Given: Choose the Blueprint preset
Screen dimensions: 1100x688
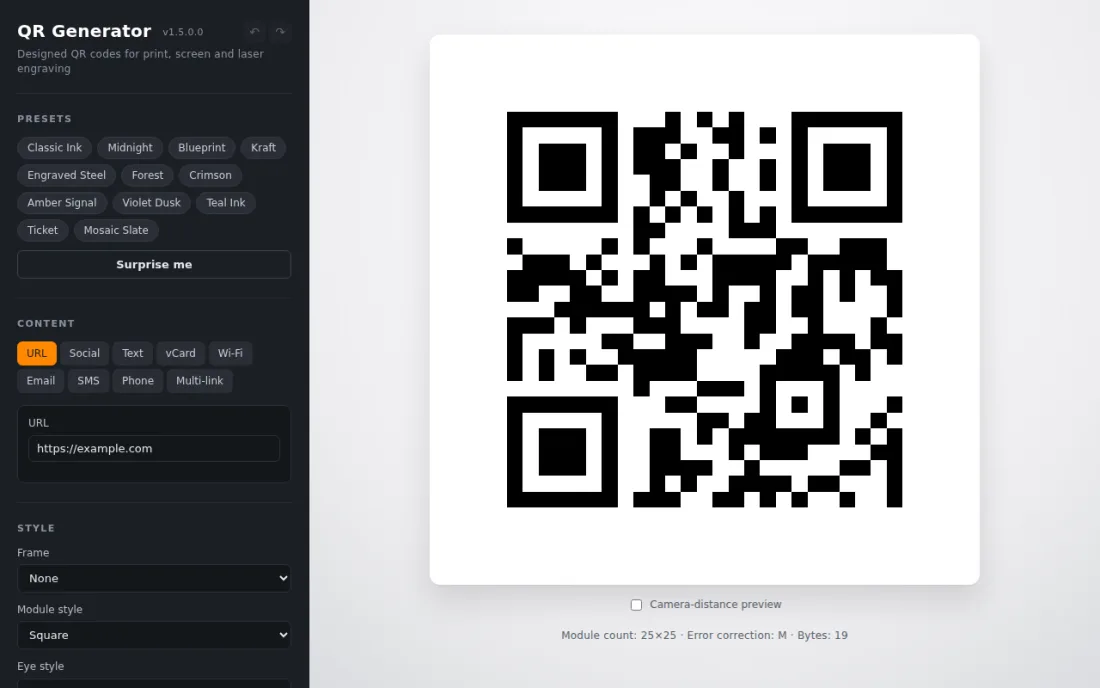Looking at the screenshot, I should click(x=201, y=148).
